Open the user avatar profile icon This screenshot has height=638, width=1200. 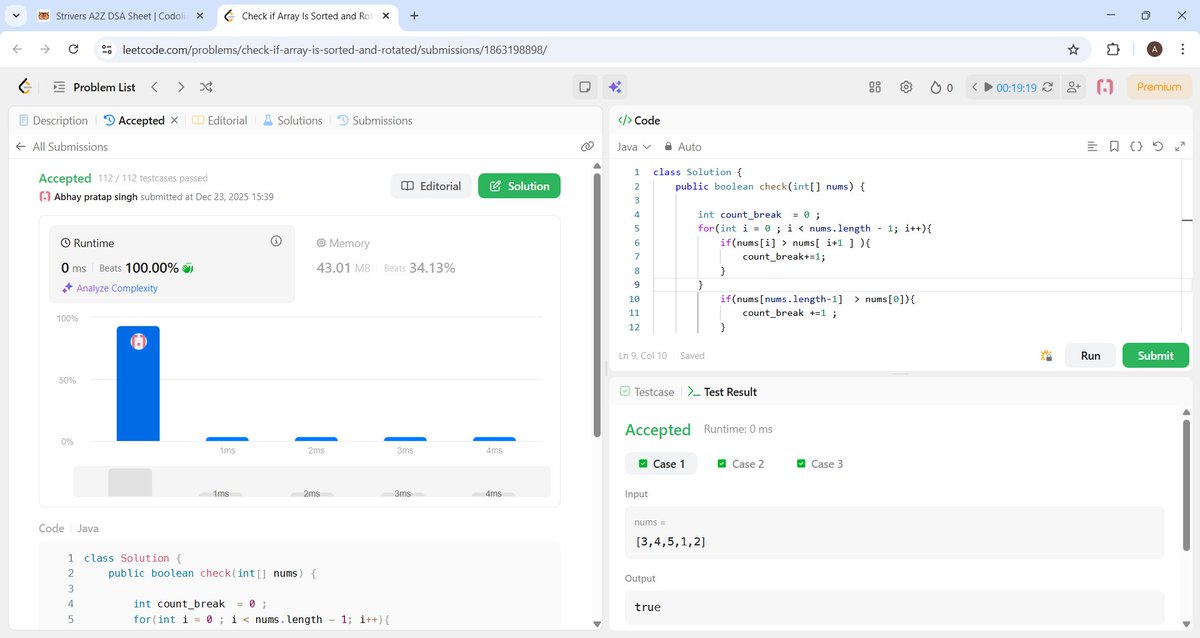1105,87
